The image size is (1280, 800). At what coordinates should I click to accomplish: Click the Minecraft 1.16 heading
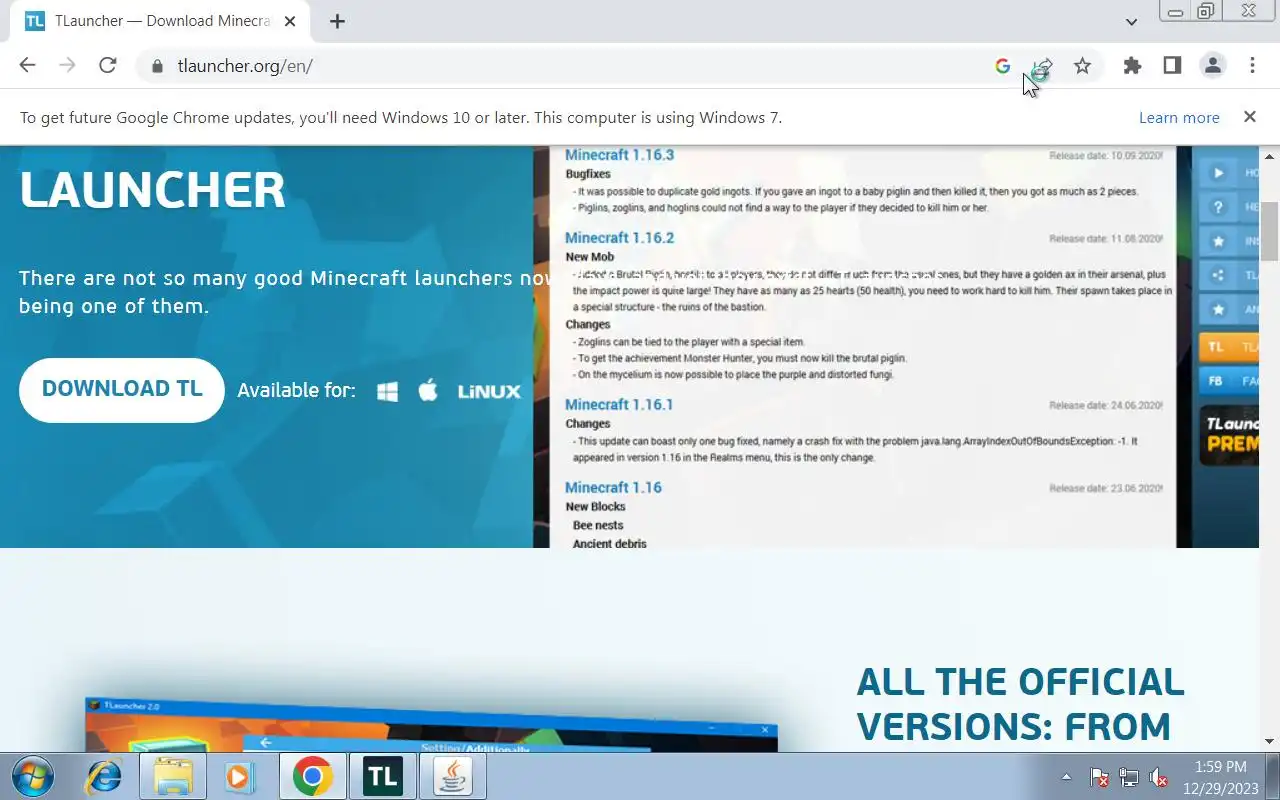pyautogui.click(x=613, y=488)
